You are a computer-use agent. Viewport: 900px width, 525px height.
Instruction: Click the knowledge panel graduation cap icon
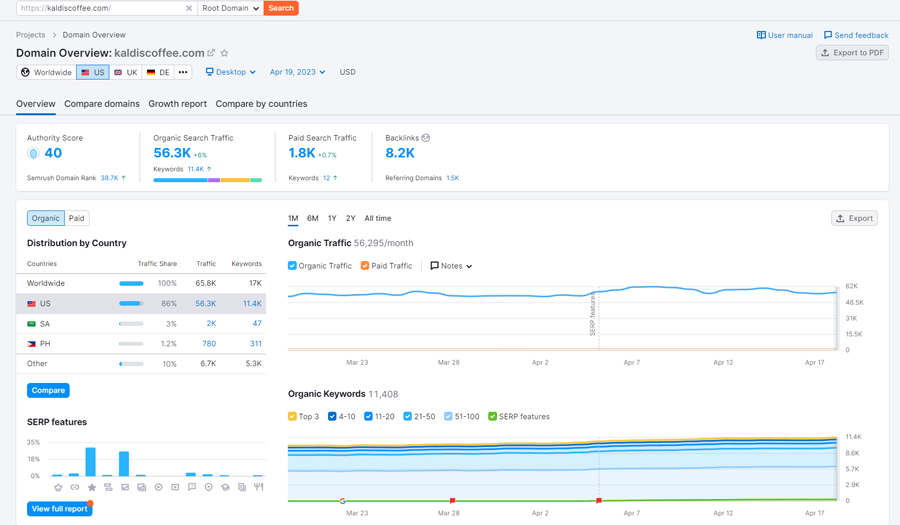tap(225, 487)
